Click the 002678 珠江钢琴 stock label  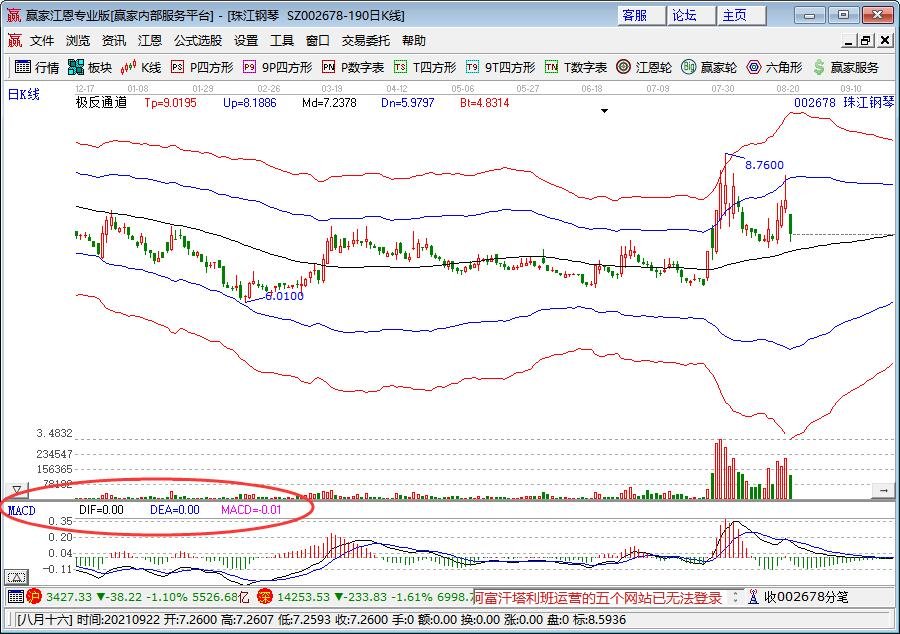click(x=844, y=103)
